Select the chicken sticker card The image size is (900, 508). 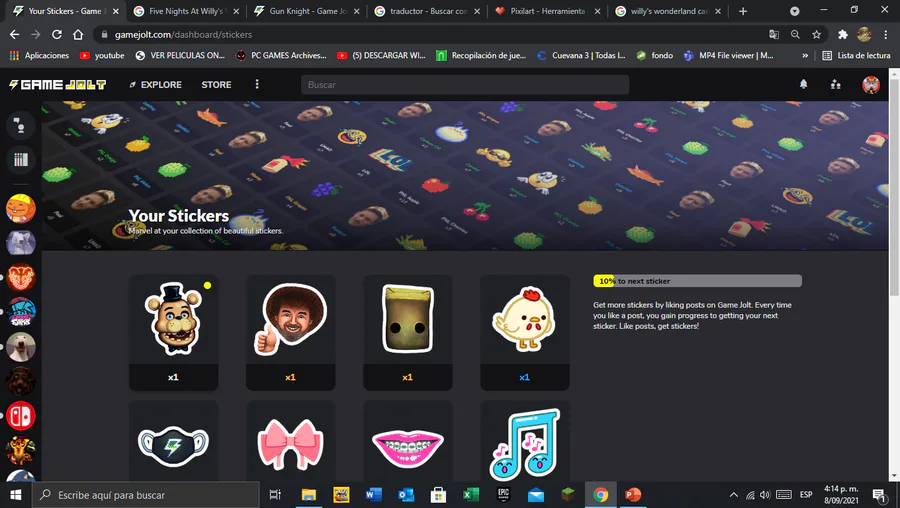[x=525, y=332]
